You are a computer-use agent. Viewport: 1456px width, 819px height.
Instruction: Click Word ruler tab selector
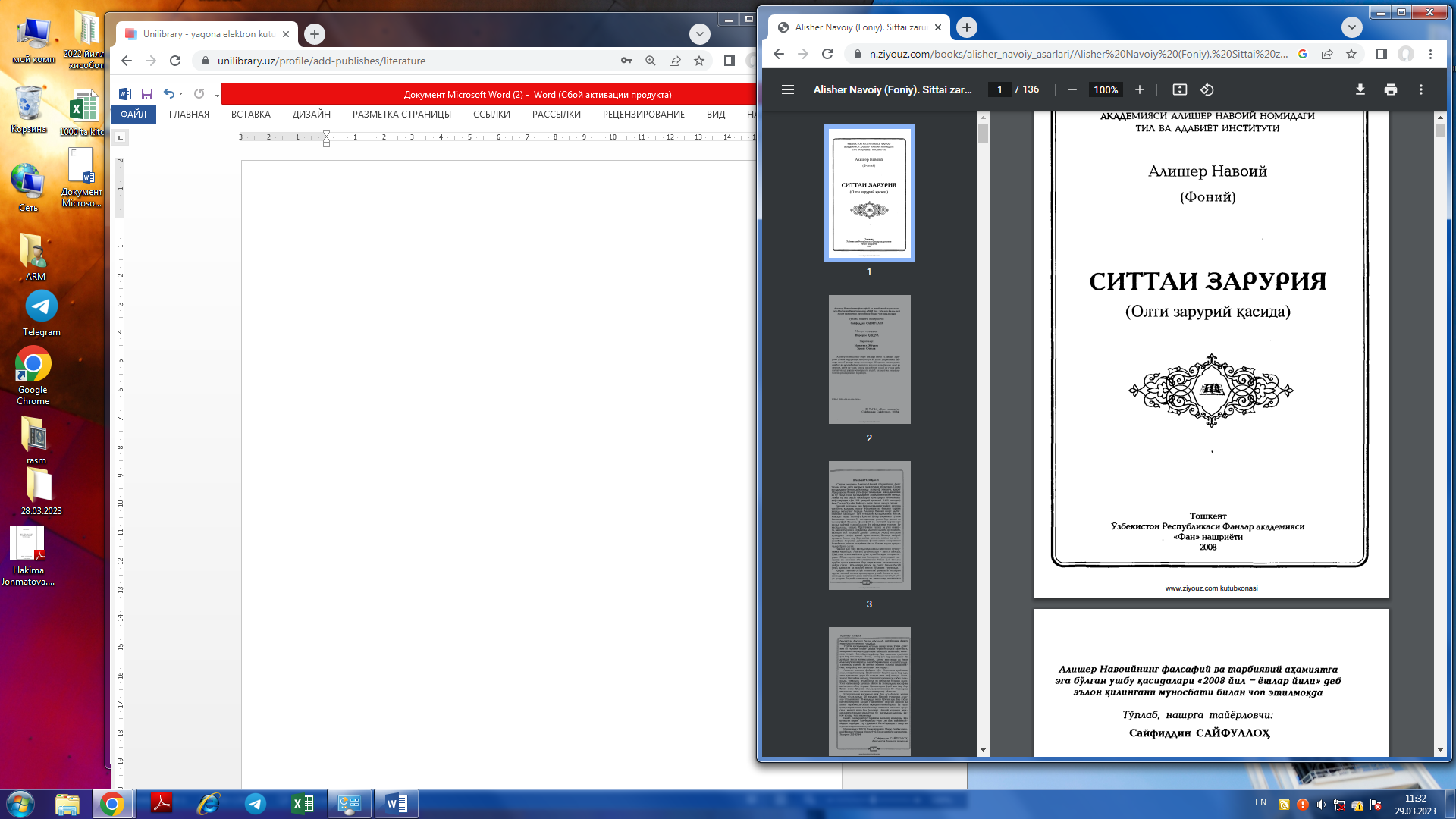coord(120,137)
